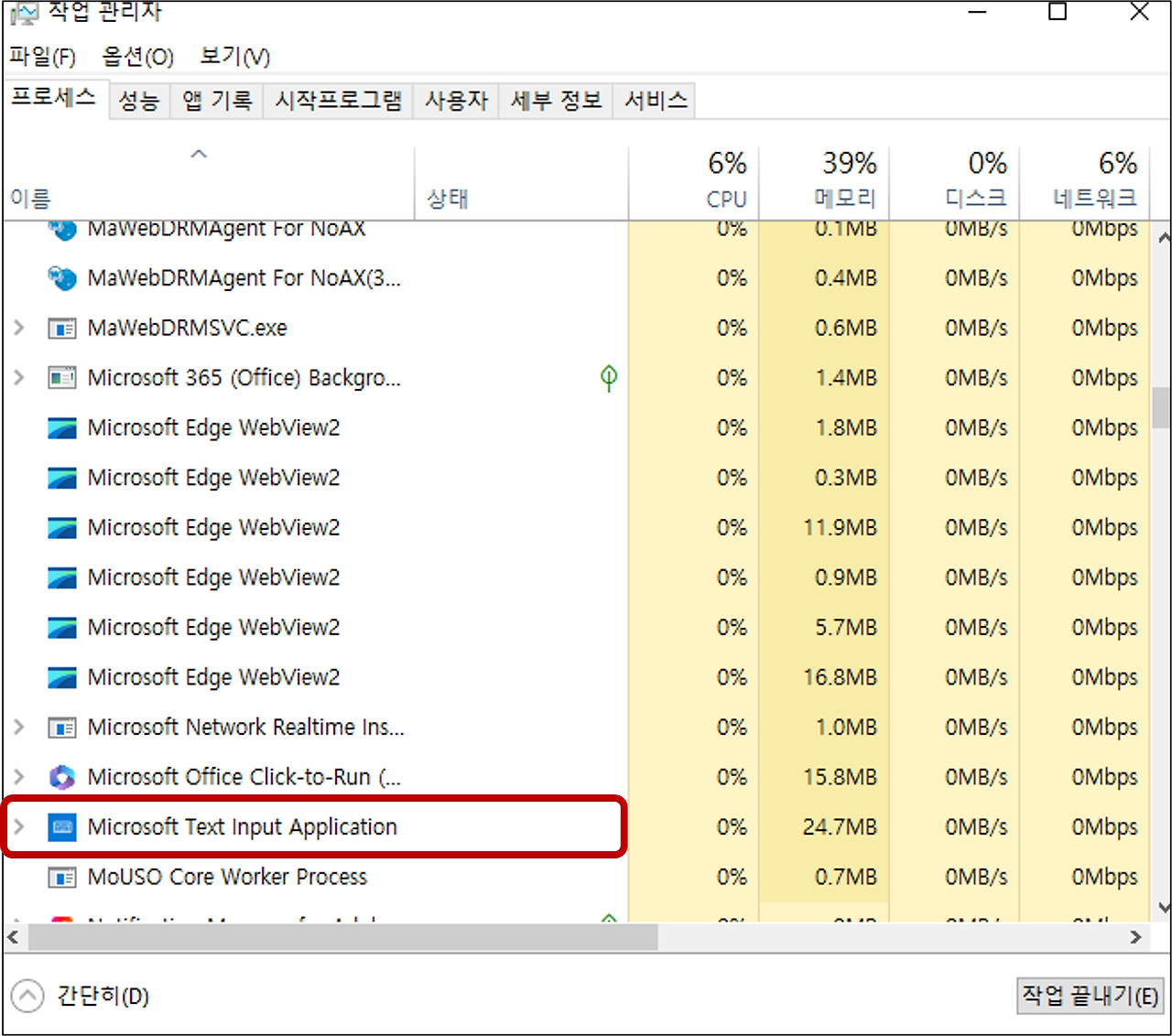Click the horizontal scrollbar left arrow
Viewport: 1172px width, 1036px height.
click(x=13, y=937)
